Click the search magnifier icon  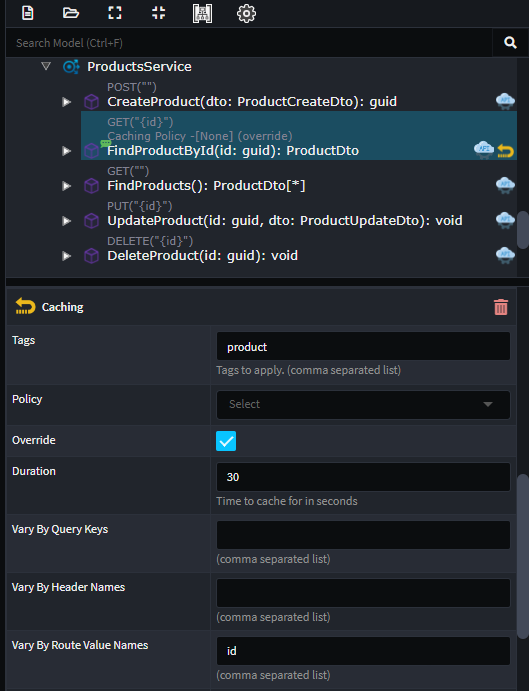tap(510, 43)
